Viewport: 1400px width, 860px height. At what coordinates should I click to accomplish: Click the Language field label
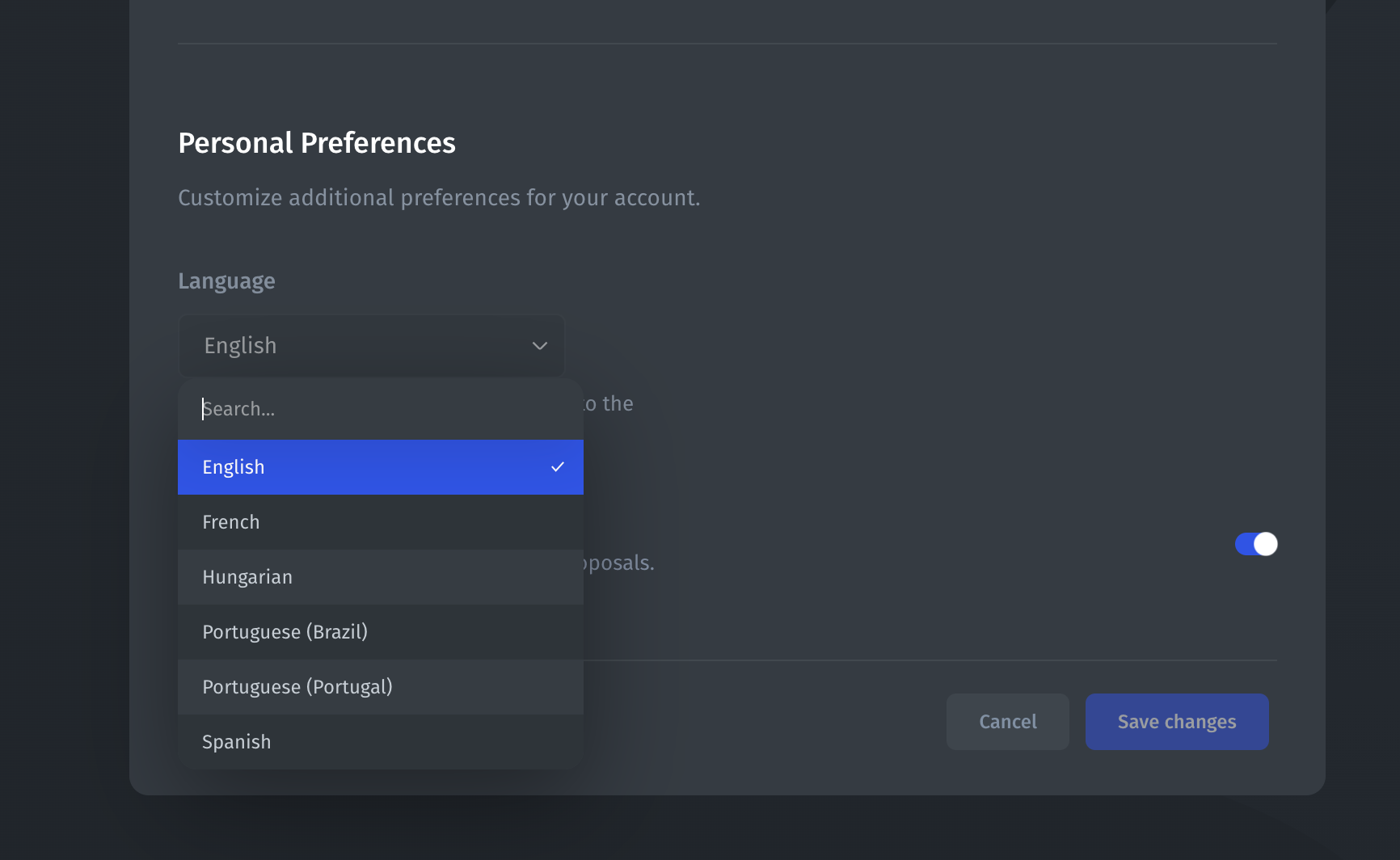226,281
